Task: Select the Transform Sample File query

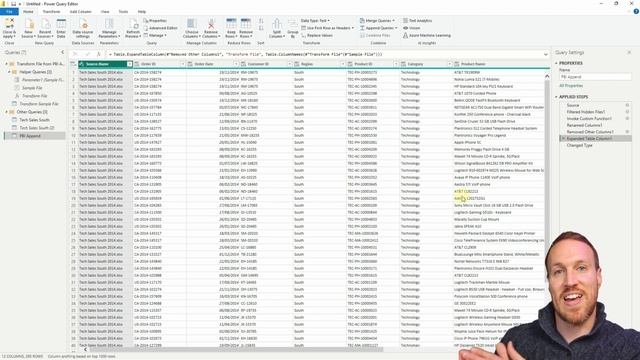Action: 39,104
